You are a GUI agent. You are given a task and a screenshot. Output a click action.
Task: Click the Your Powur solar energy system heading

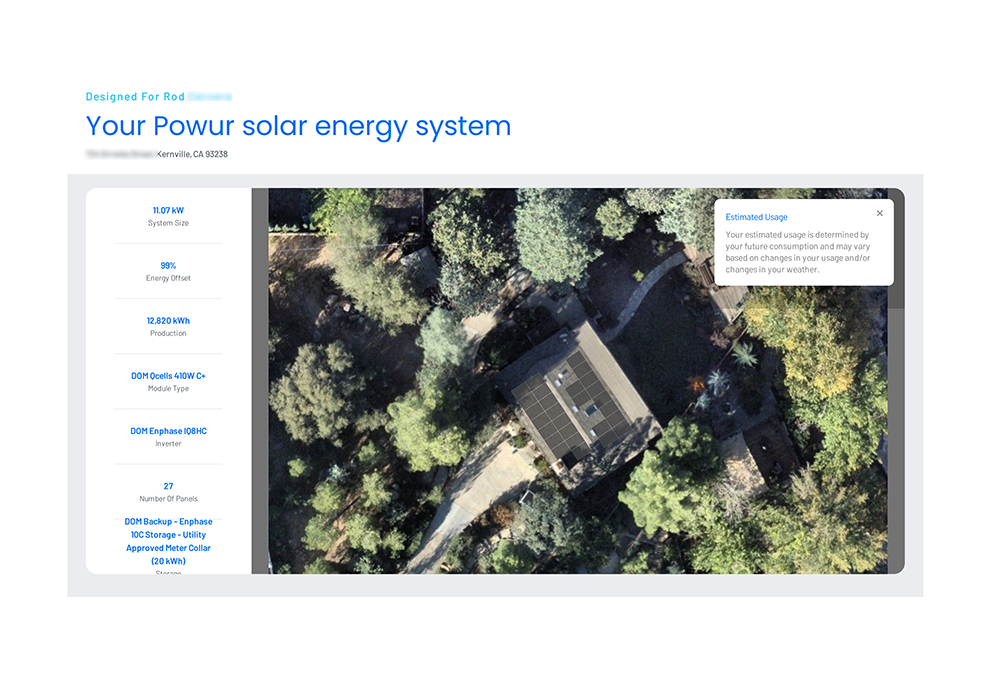tap(298, 127)
